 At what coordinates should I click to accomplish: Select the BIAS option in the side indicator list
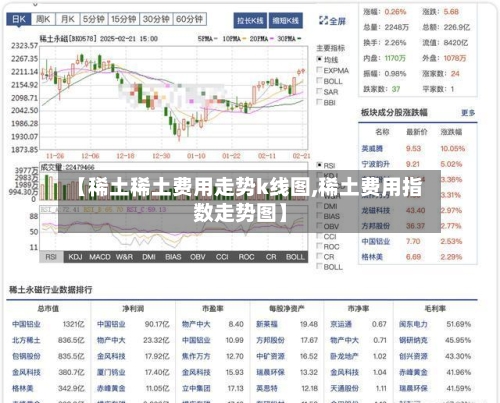click(328, 216)
